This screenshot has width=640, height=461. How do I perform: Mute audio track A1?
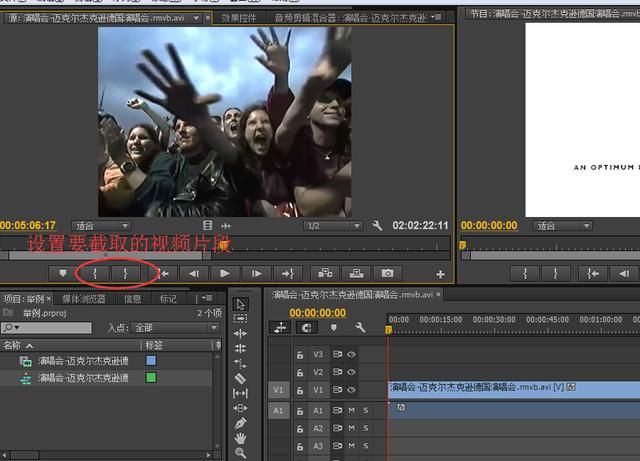351,410
